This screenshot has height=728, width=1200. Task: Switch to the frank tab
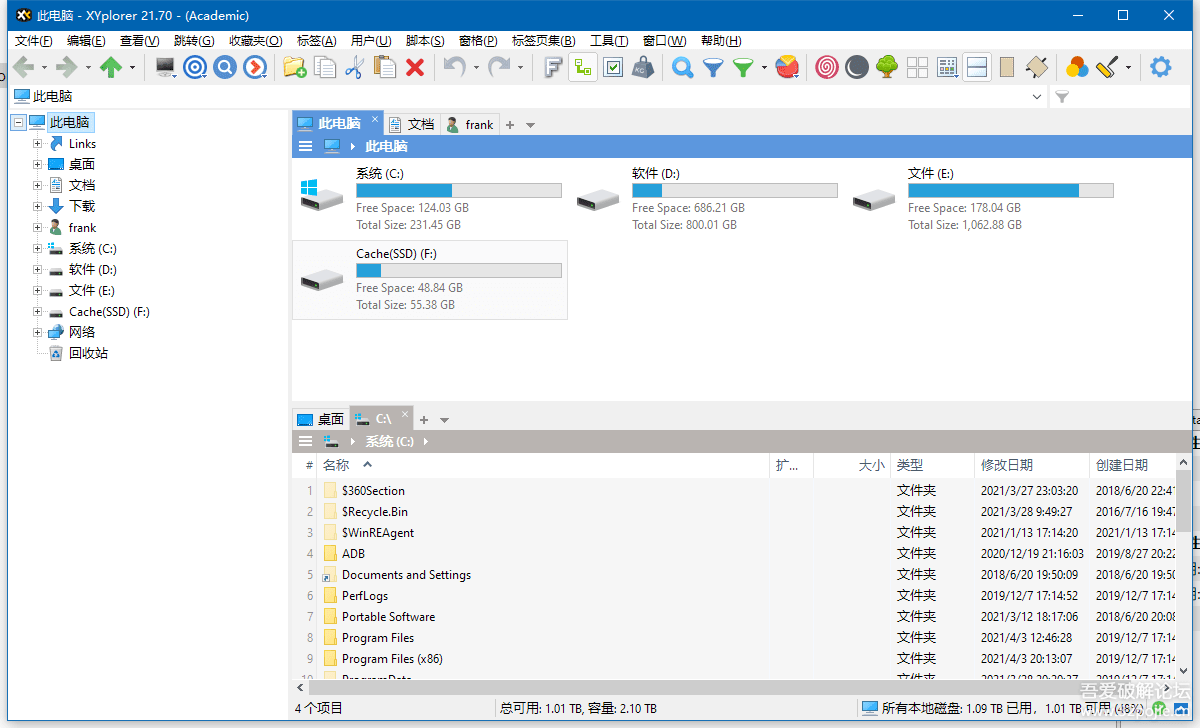[x=470, y=124]
